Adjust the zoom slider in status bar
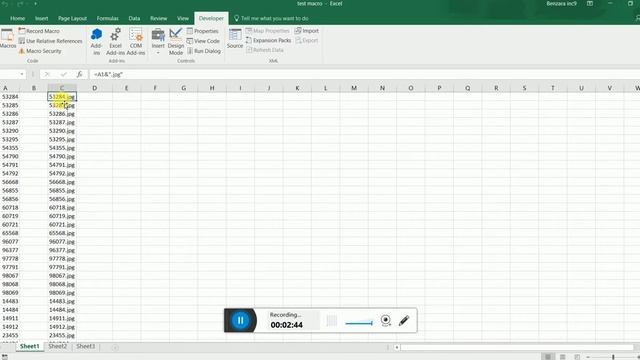640x360 pixels. [613, 357]
